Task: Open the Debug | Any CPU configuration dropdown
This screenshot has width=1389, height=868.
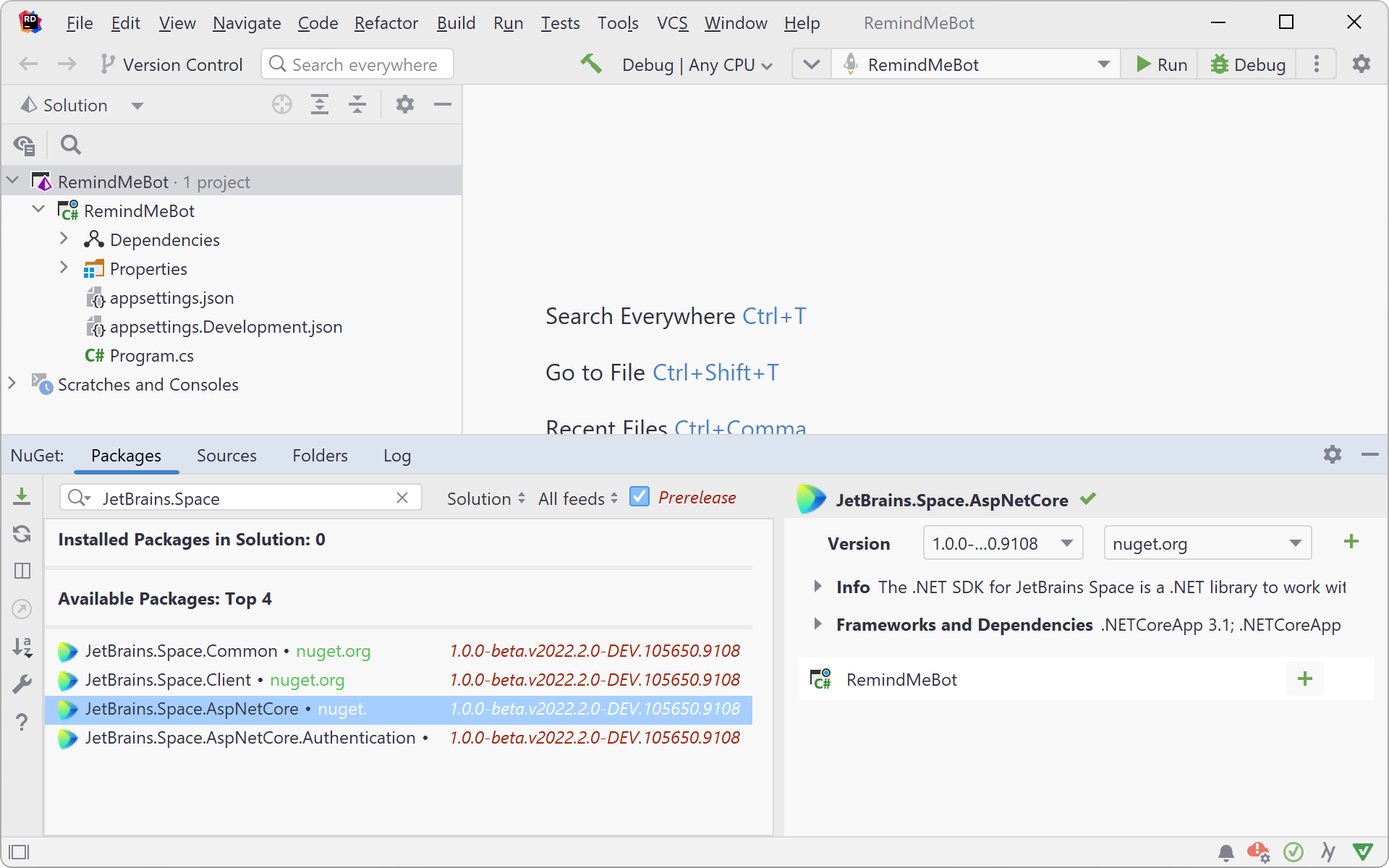Action: [697, 65]
